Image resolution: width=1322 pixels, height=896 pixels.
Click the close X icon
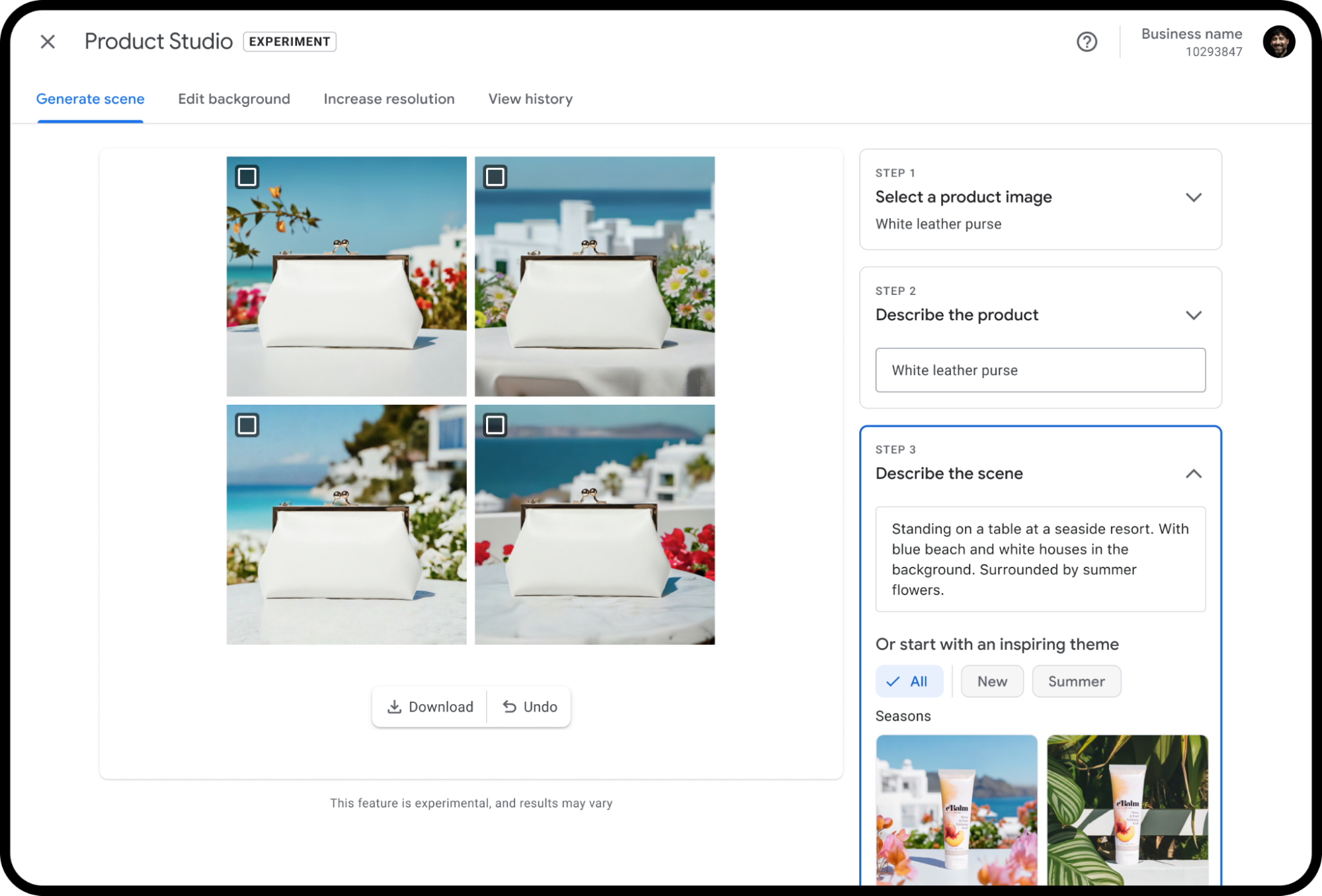click(47, 42)
